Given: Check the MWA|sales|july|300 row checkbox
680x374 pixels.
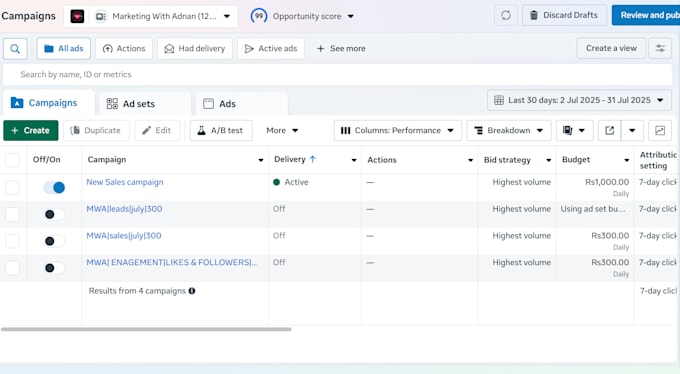Looking at the screenshot, I should click(x=12, y=241).
